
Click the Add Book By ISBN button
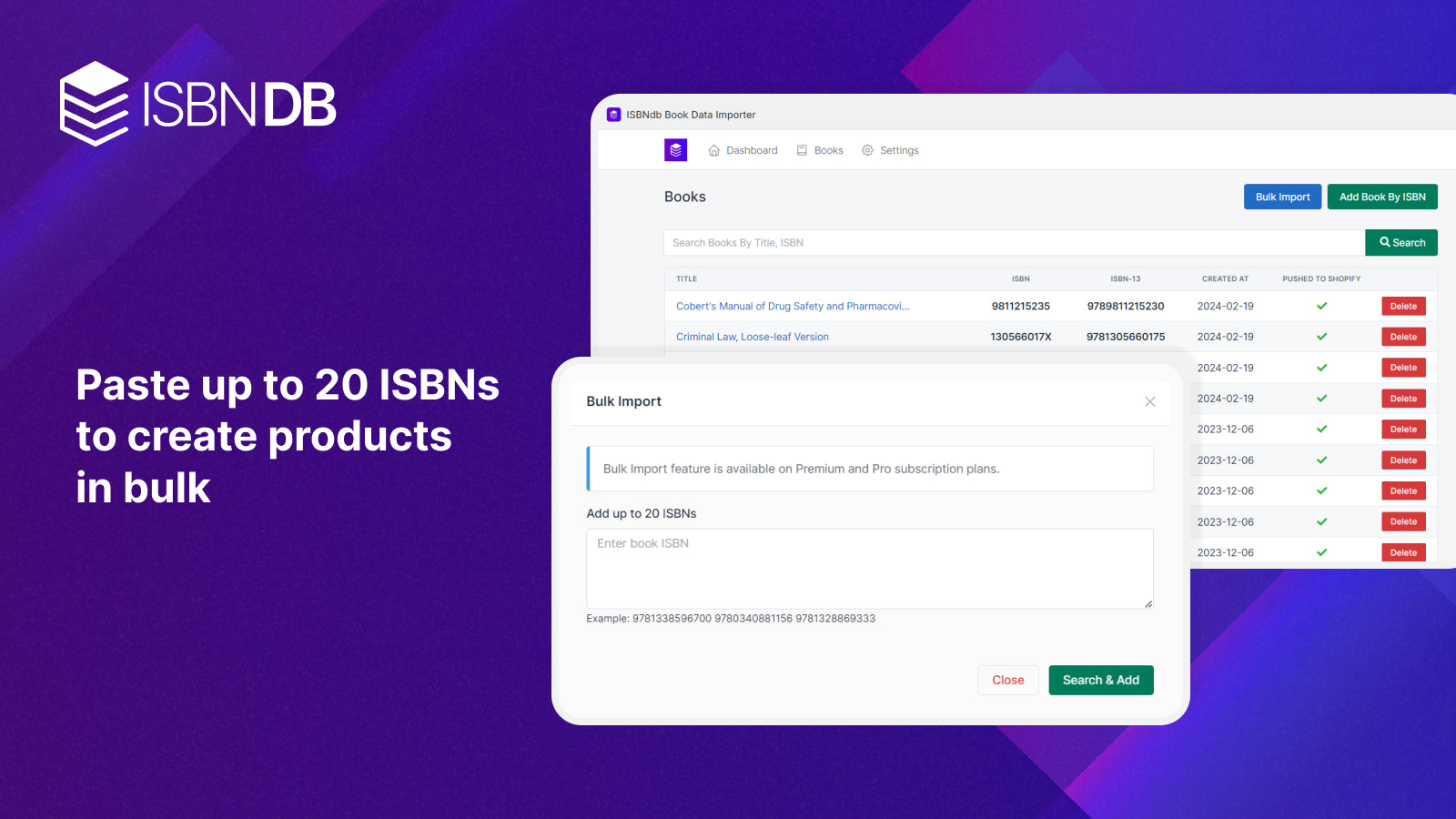[x=1382, y=197]
